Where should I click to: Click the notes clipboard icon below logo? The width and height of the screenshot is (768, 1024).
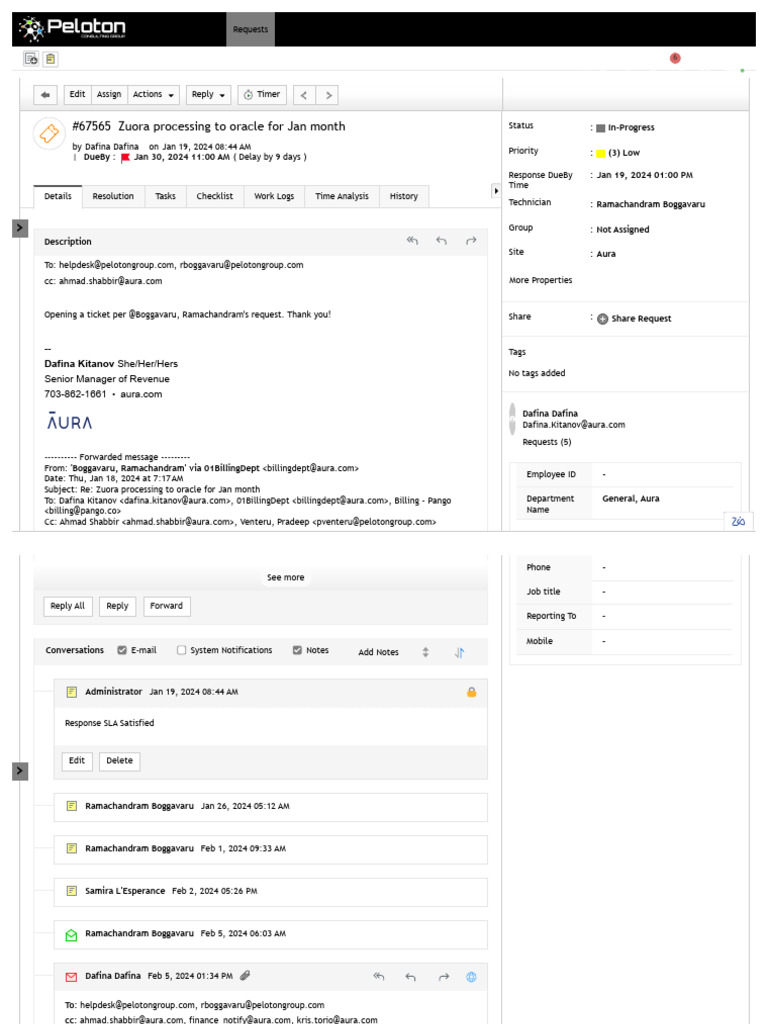coord(50,59)
